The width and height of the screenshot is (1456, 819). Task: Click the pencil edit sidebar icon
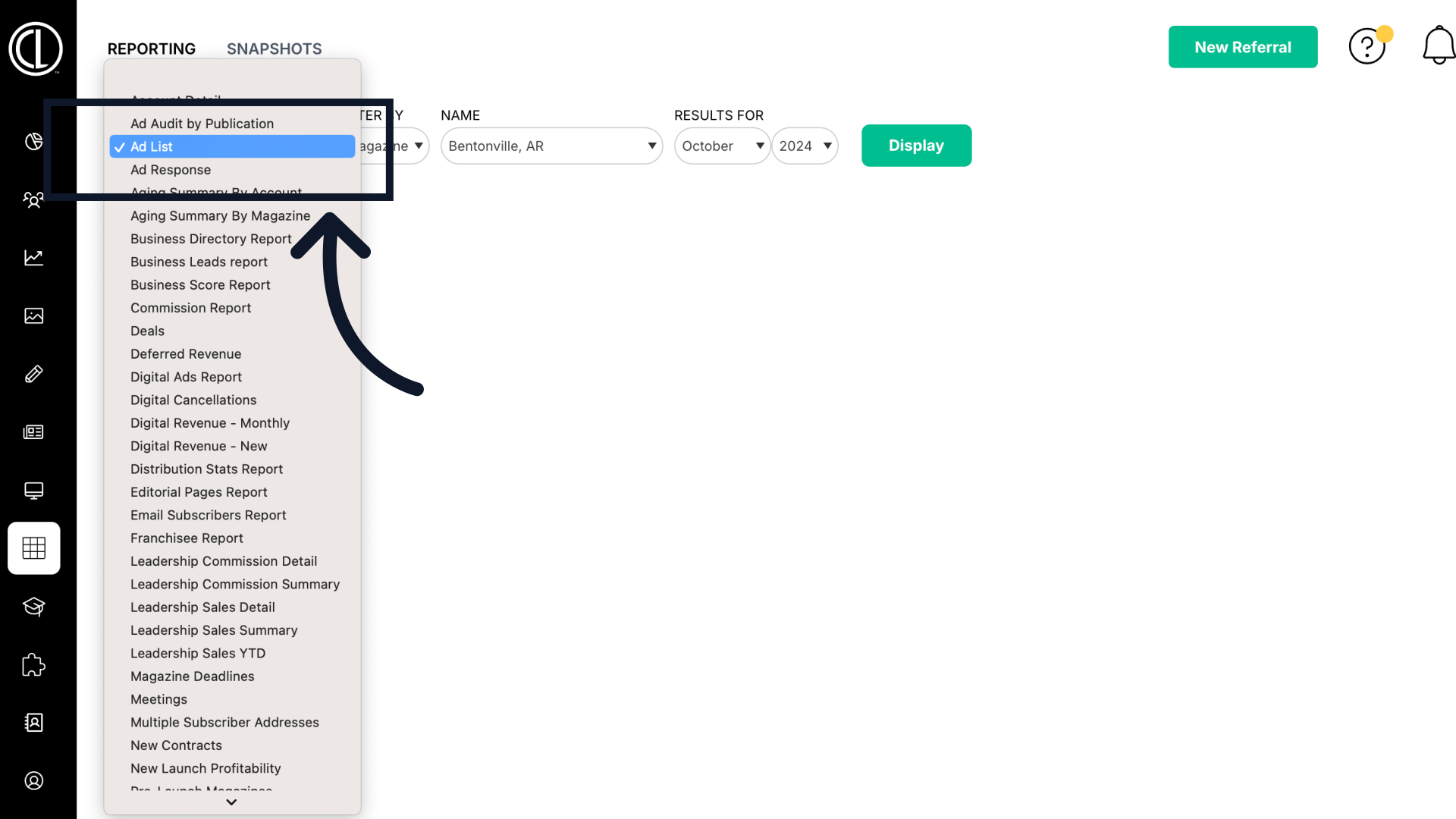click(33, 374)
